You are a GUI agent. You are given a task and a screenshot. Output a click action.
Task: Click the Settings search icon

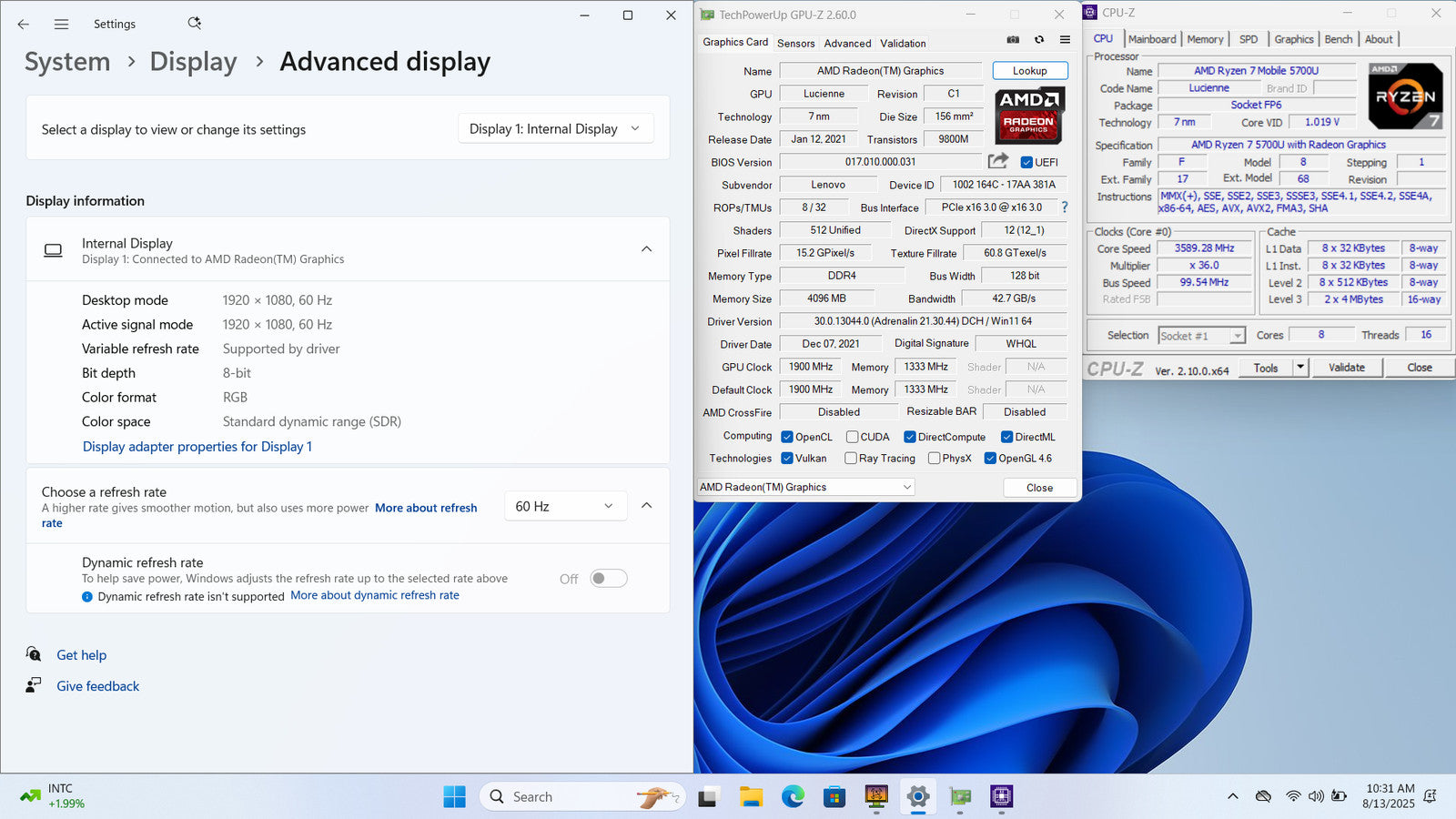(x=194, y=24)
